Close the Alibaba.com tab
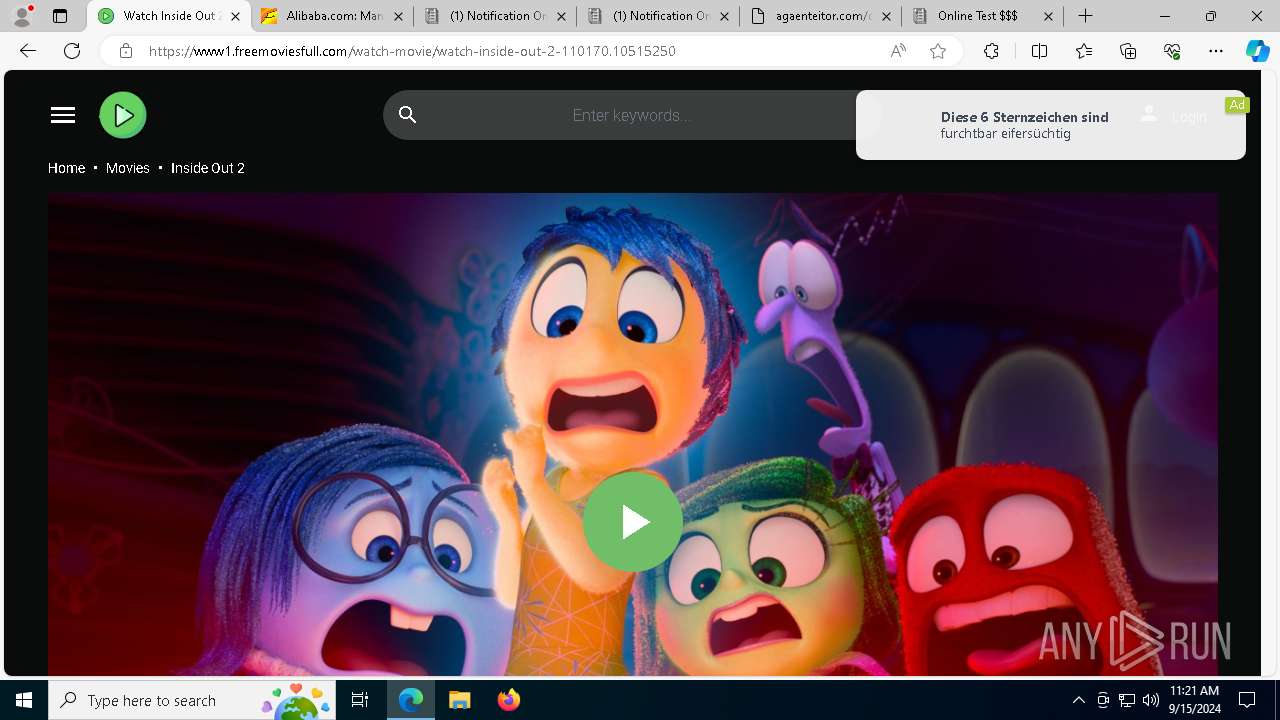The height and width of the screenshot is (720, 1280). pos(398,16)
